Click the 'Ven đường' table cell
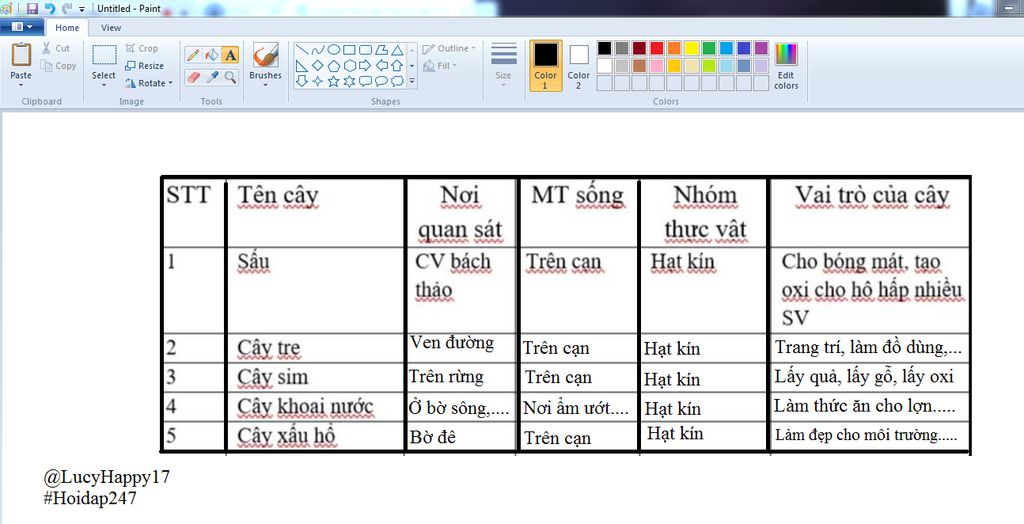The height and width of the screenshot is (524, 1024). (461, 348)
